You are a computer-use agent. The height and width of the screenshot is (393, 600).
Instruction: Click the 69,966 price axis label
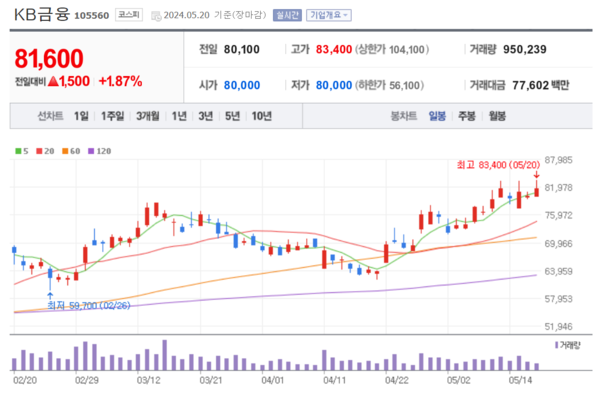pyautogui.click(x=559, y=243)
